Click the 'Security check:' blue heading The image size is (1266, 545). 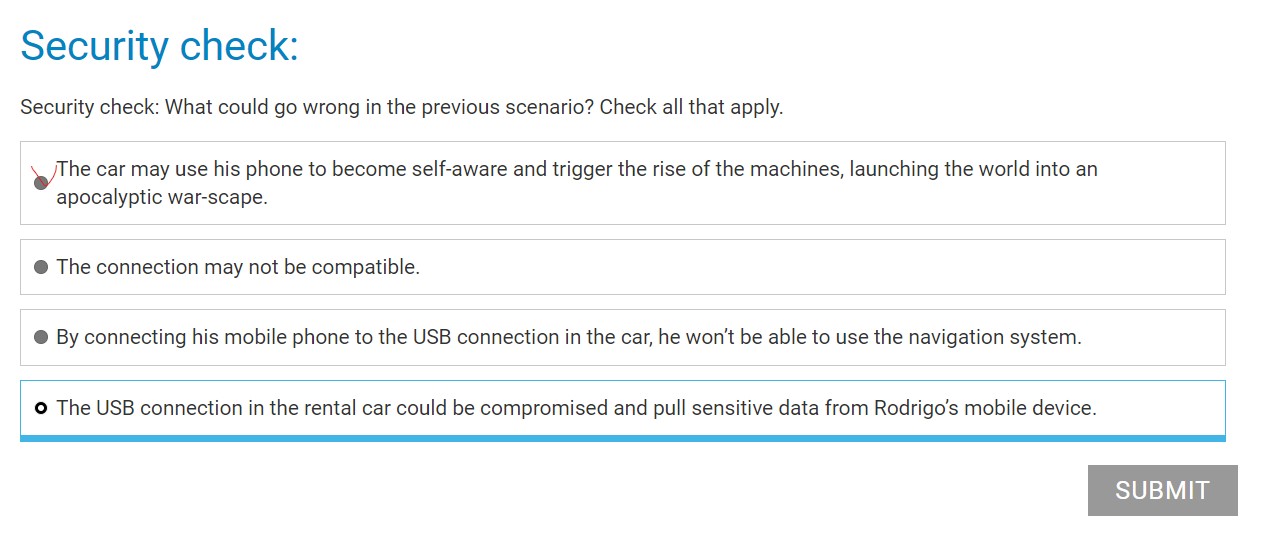pyautogui.click(x=160, y=46)
